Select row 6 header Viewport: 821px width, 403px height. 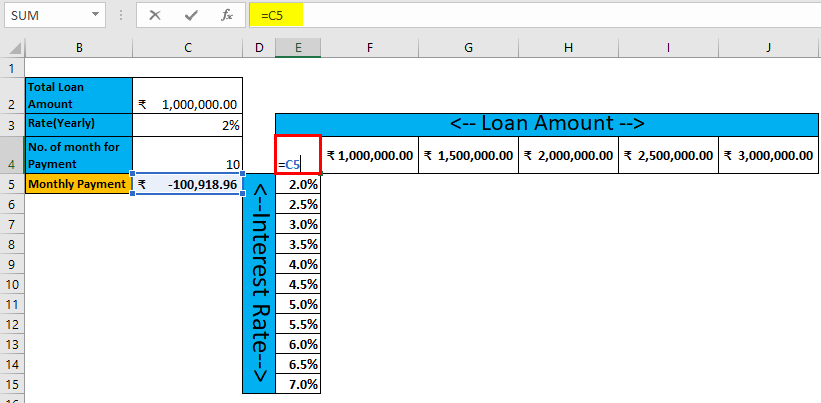(x=13, y=204)
